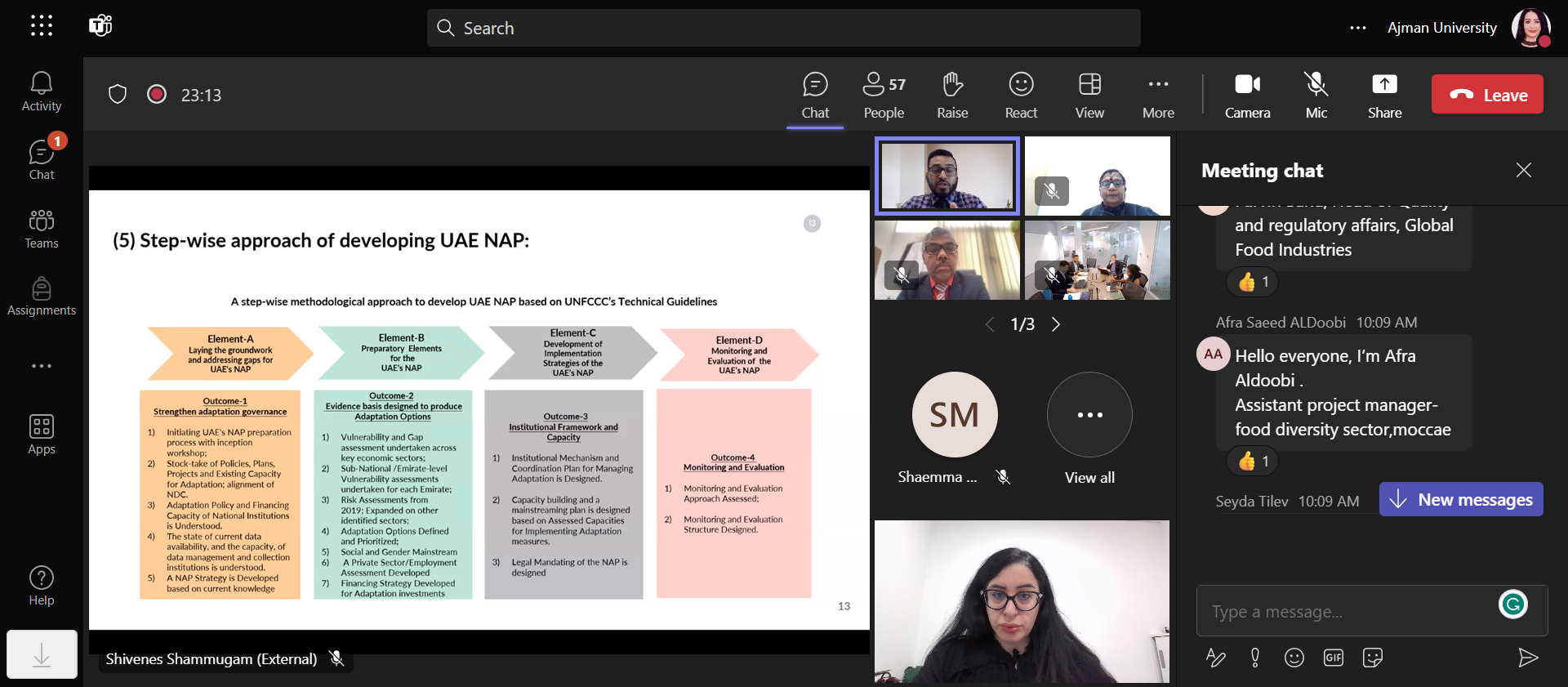Click the Share screen icon
Image resolution: width=1568 pixels, height=687 pixels.
pyautogui.click(x=1384, y=95)
